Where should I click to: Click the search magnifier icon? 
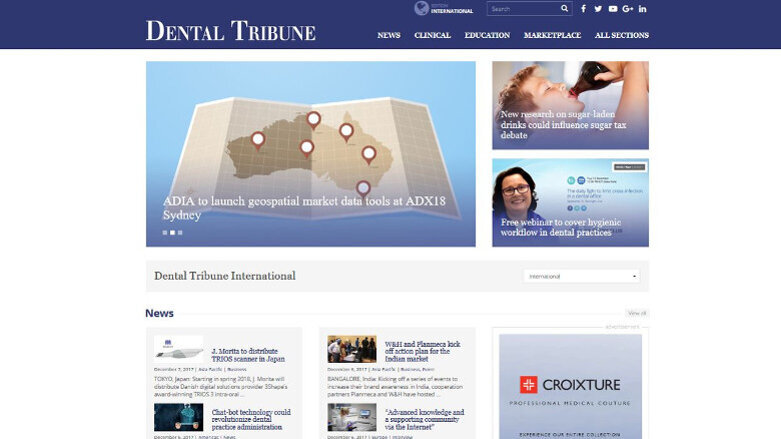(564, 8)
